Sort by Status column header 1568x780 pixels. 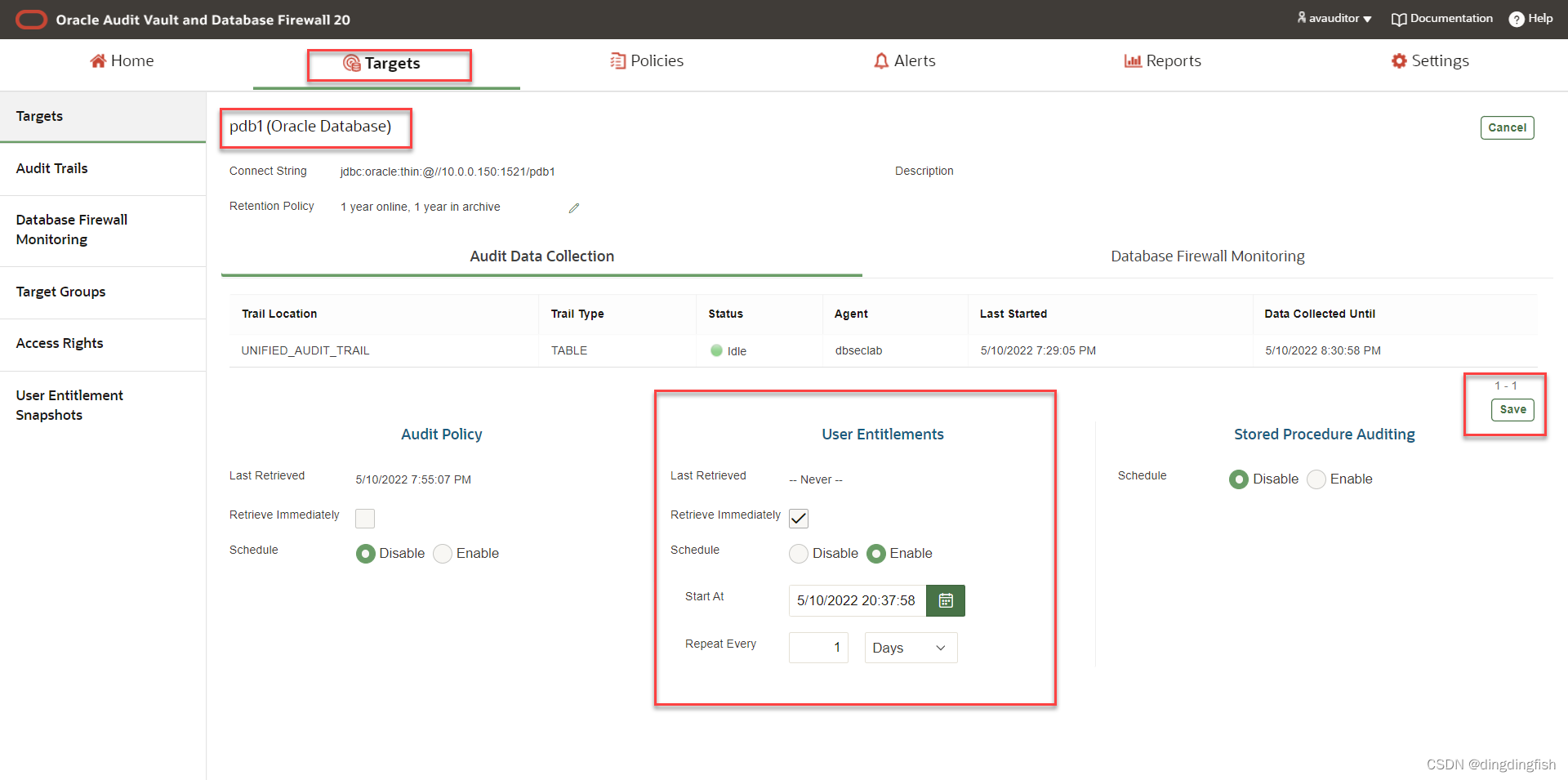point(725,314)
